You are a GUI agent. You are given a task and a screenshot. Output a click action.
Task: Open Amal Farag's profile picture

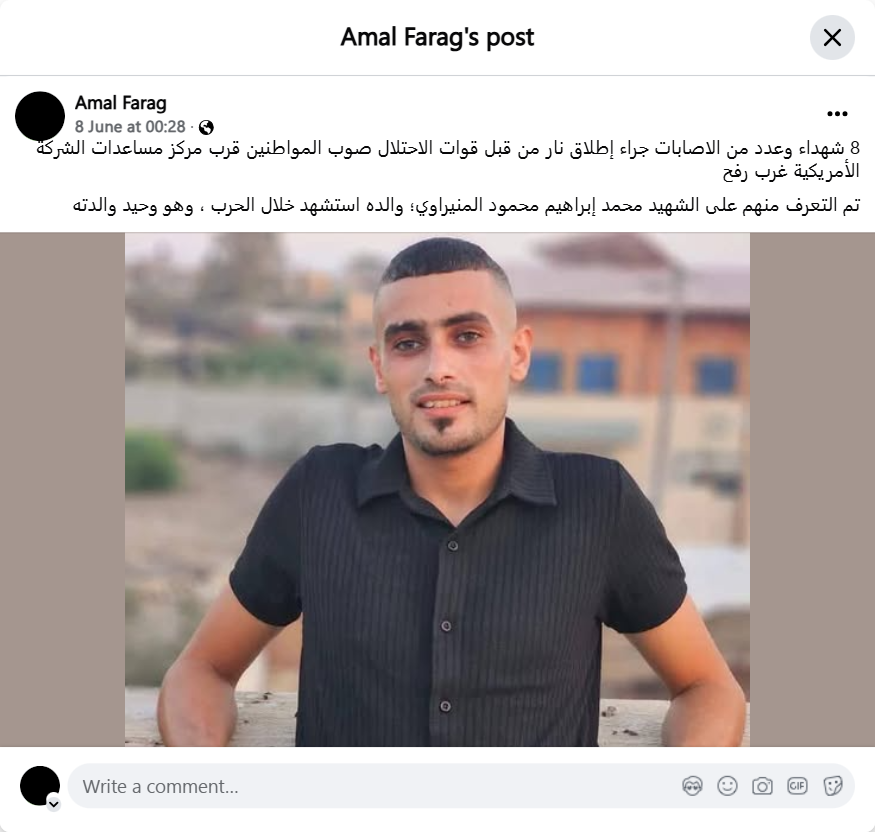pyautogui.click(x=40, y=116)
